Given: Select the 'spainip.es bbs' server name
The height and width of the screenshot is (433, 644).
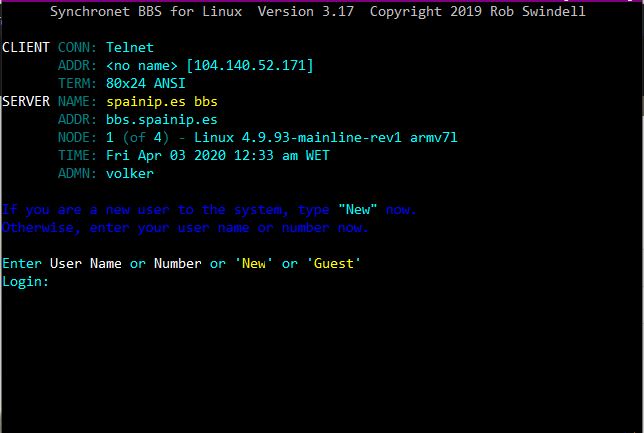Looking at the screenshot, I should (162, 101).
